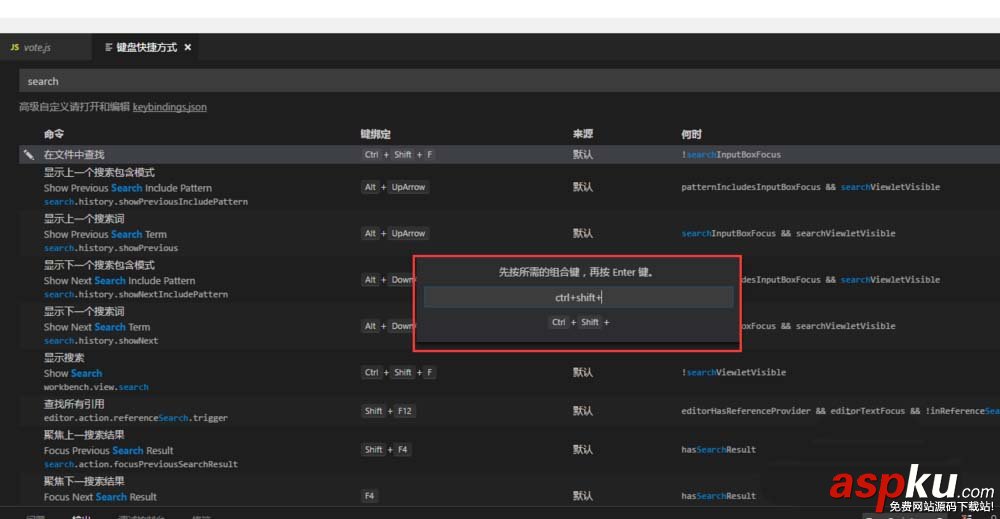Click the 来源 column header
Viewport: 1000px width, 519px height.
tap(583, 134)
